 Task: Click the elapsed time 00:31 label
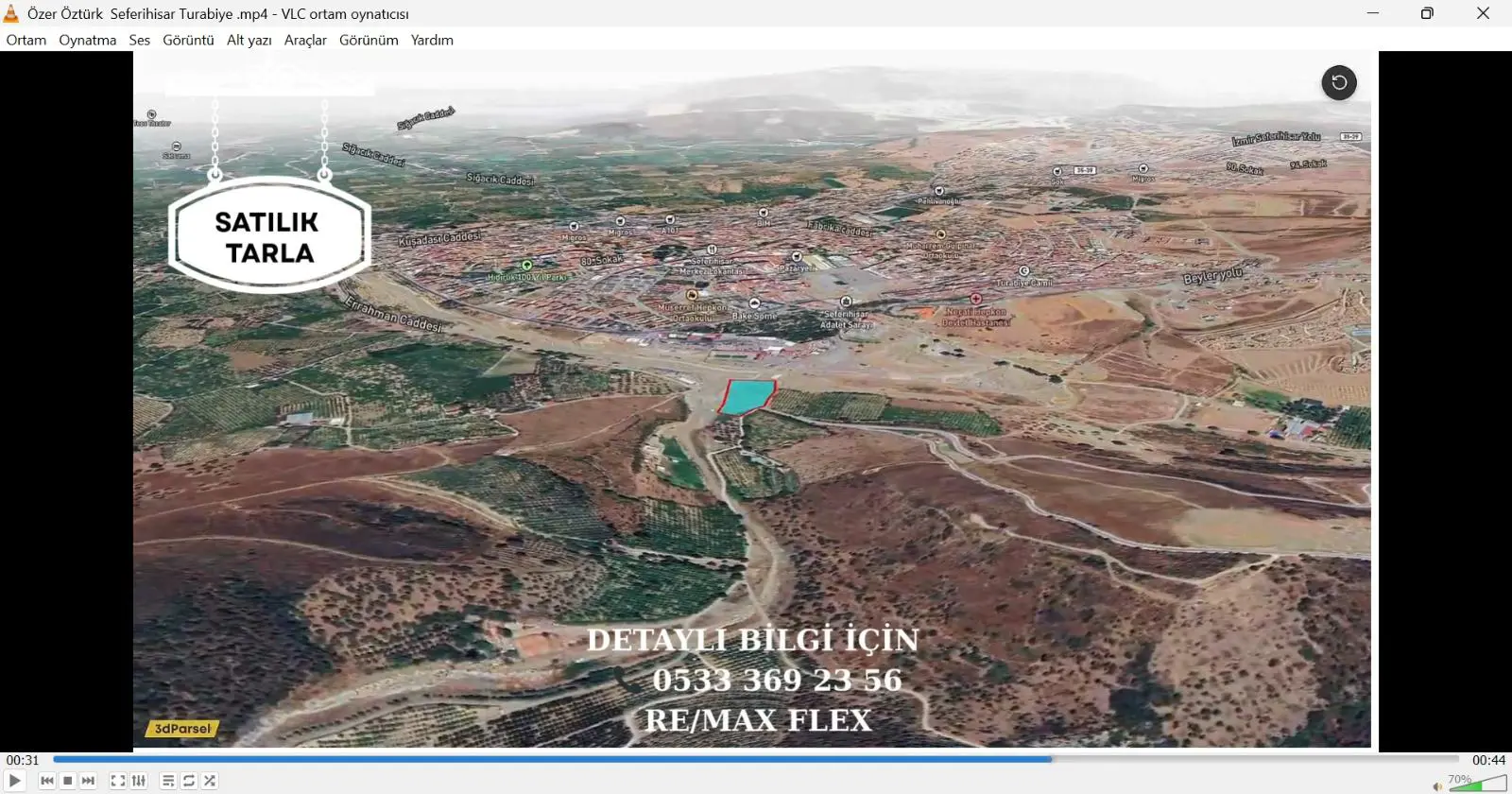tap(23, 760)
